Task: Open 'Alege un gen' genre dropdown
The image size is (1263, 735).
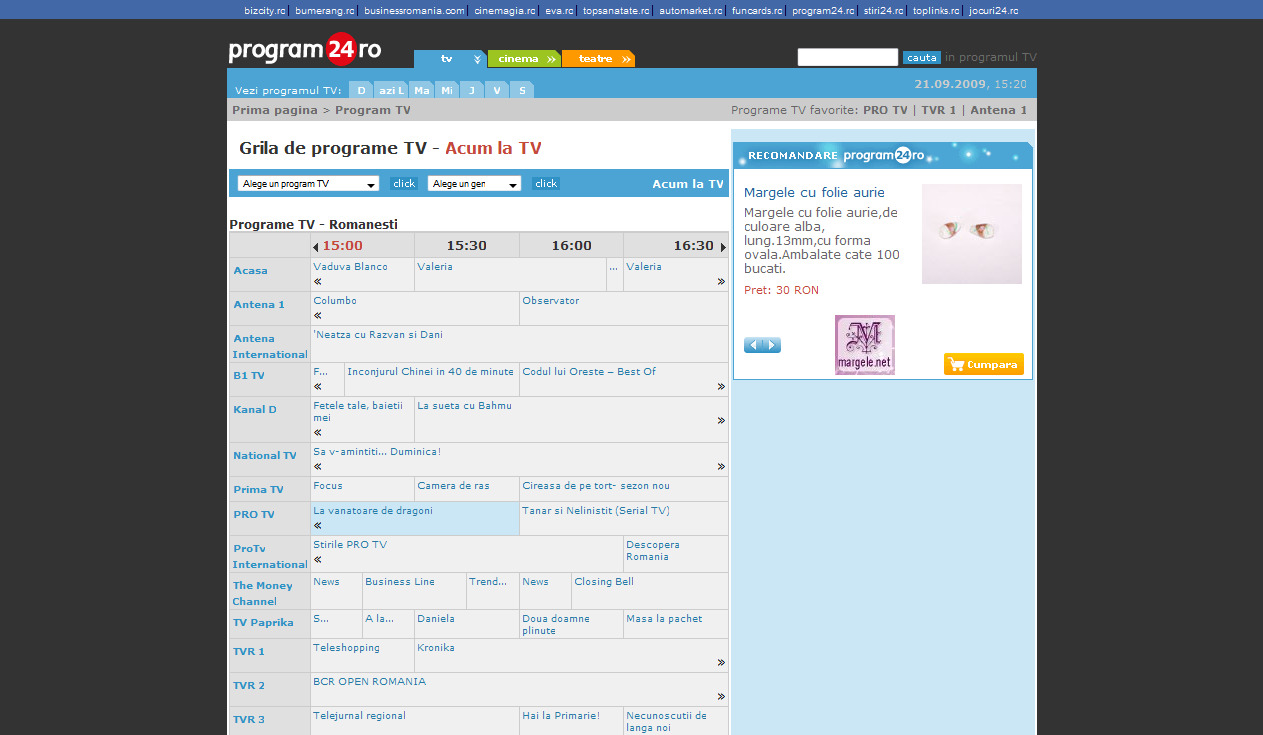Action: click(475, 184)
